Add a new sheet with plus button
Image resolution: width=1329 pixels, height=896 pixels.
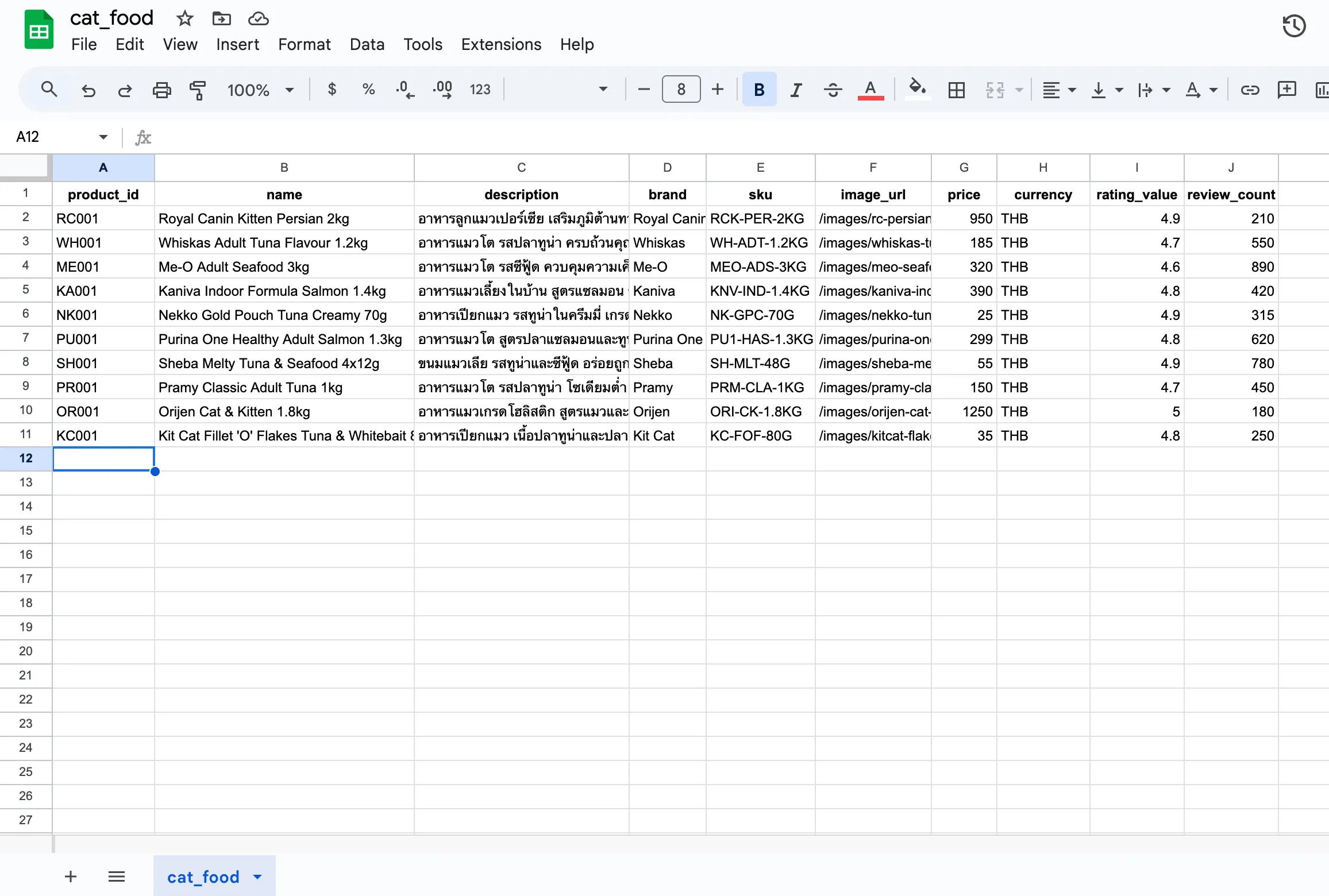coord(71,876)
